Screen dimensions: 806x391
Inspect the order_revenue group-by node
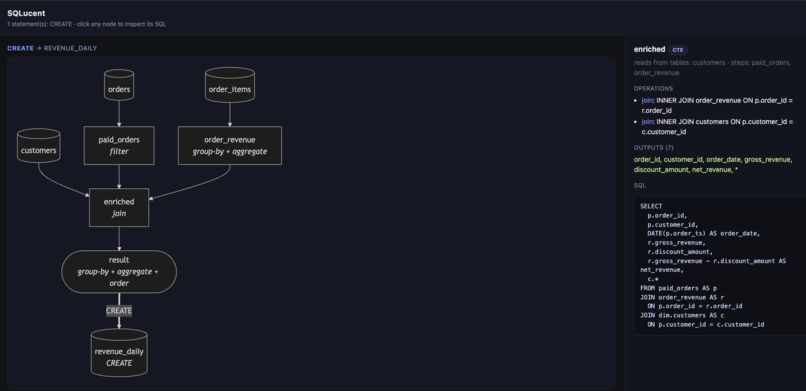click(230, 145)
